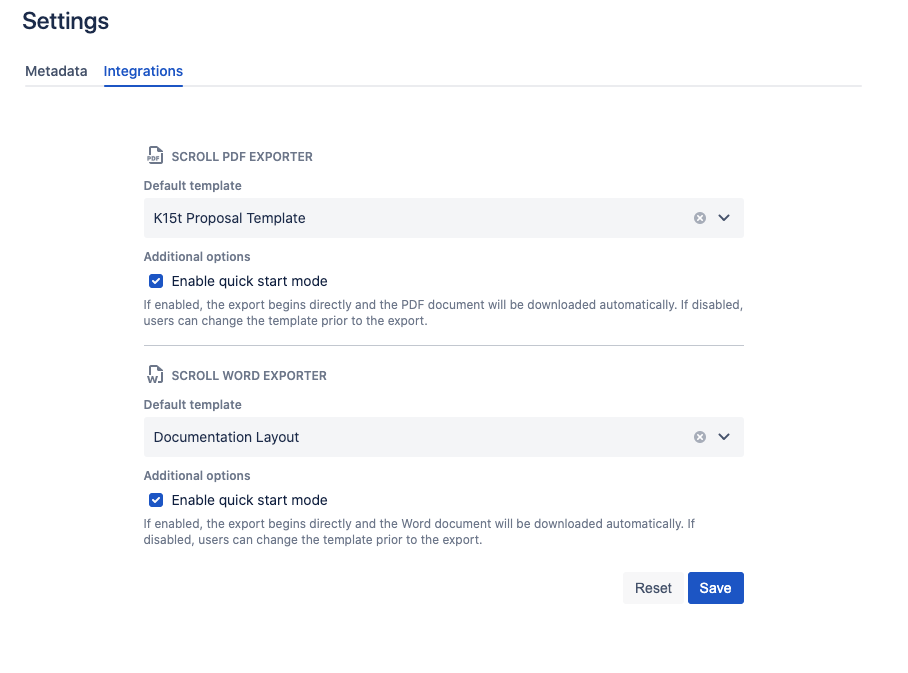The image size is (908, 673).
Task: Clear the K15t Proposal Template selection
Action: pyautogui.click(x=700, y=218)
